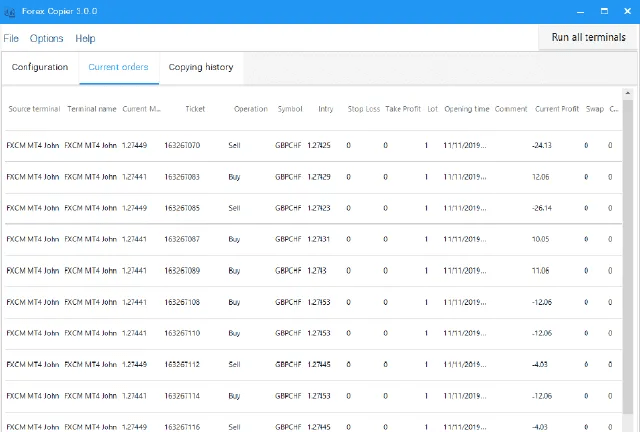Click the 12.06 profit for ticket 163267083
The height and width of the screenshot is (432, 640).
[x=541, y=177]
